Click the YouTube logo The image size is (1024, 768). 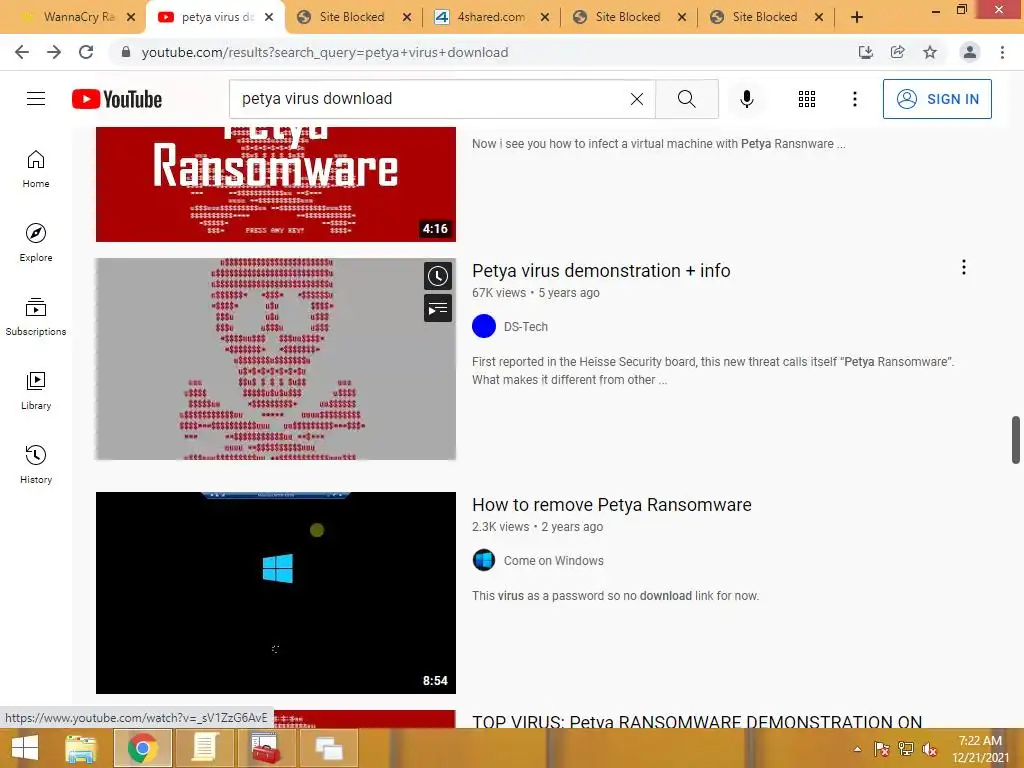pos(117,99)
